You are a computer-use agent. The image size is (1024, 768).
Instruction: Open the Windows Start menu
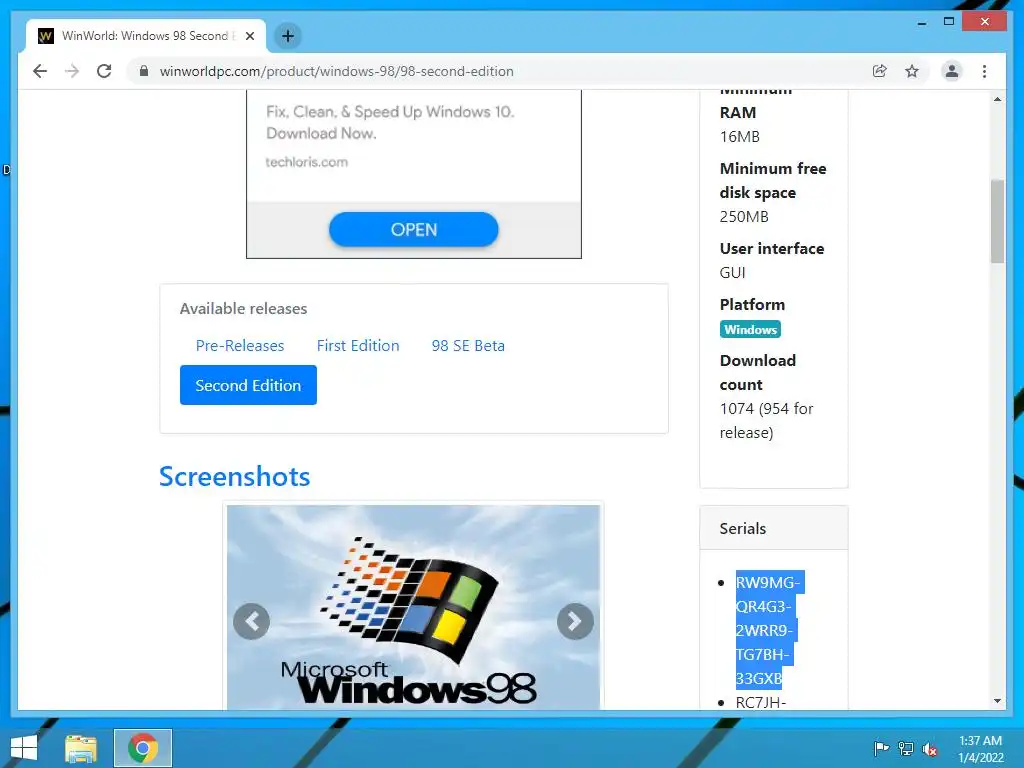pyautogui.click(x=24, y=748)
